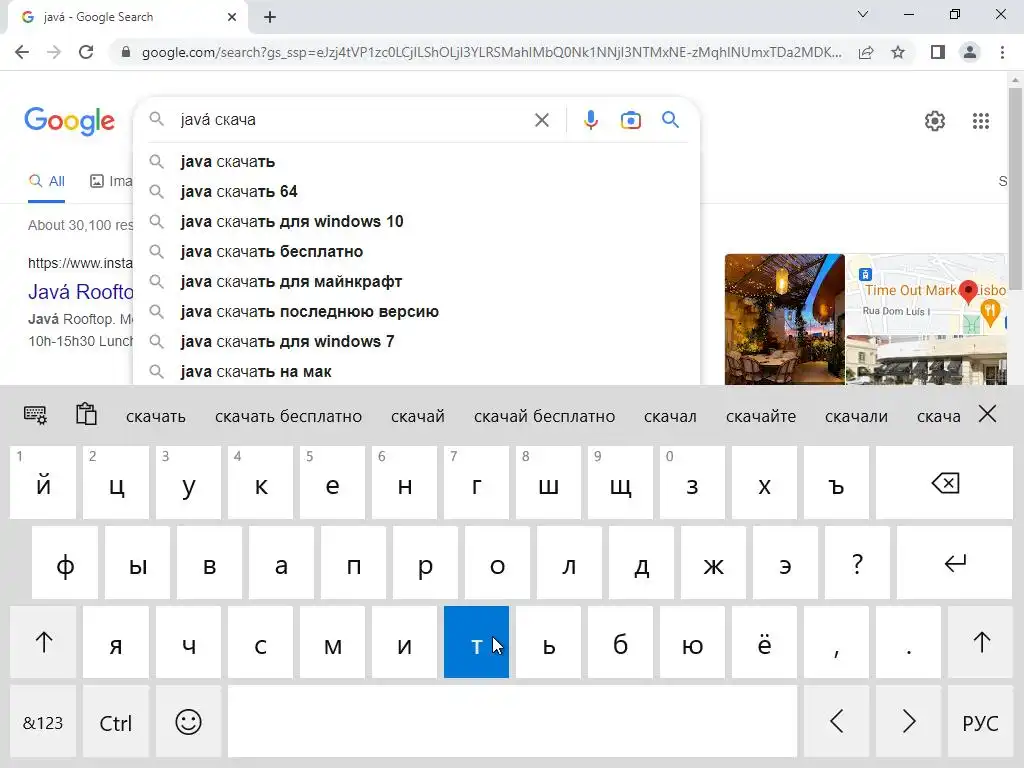This screenshot has width=1024, height=768.
Task: Open the Google apps grid
Action: [x=980, y=121]
